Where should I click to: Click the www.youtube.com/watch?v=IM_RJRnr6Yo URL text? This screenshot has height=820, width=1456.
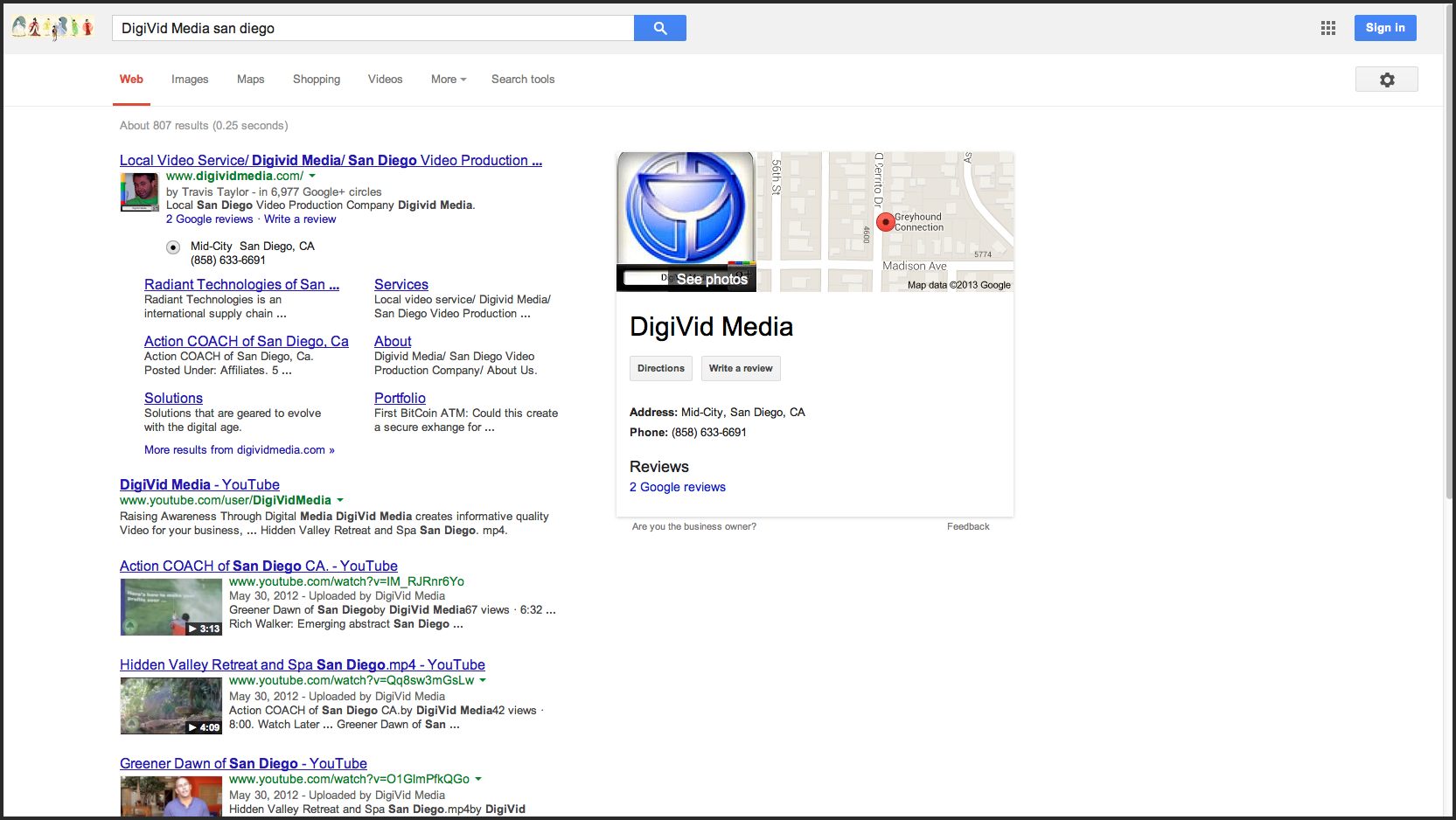[346, 582]
